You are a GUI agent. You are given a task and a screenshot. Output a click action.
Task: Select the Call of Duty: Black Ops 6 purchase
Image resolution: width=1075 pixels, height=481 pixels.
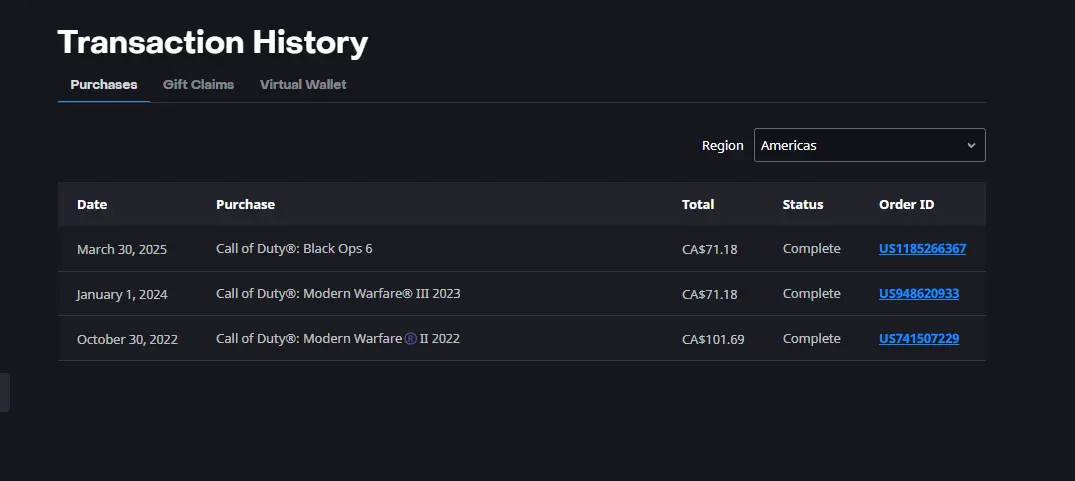294,248
